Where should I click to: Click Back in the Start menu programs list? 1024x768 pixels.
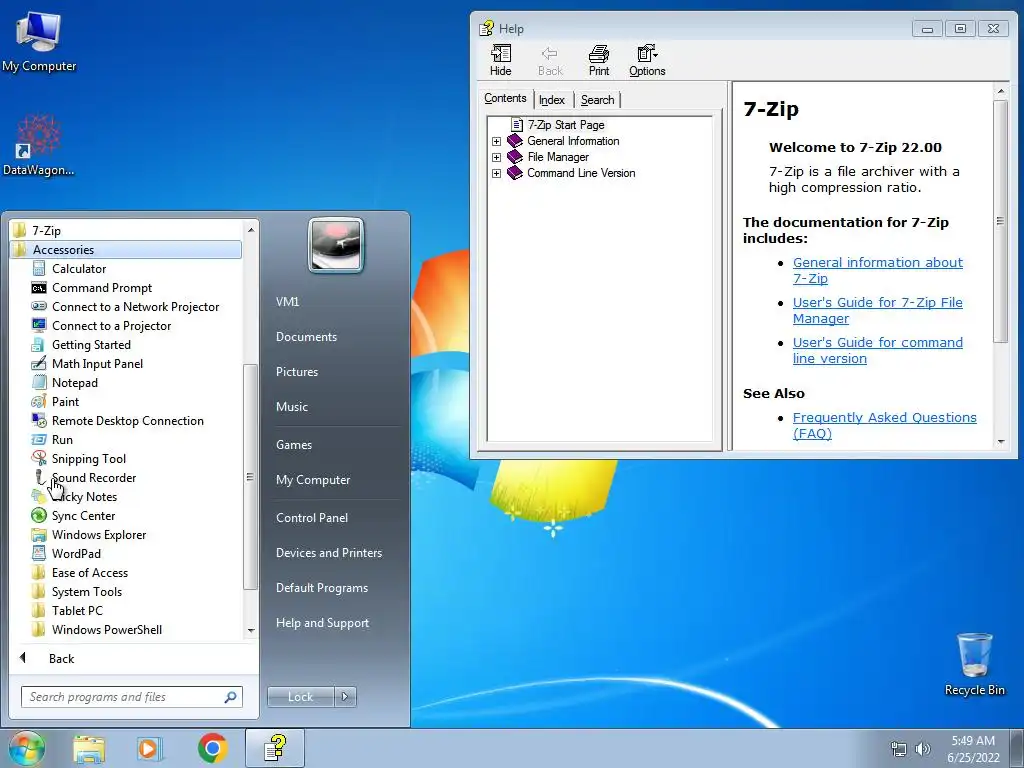coord(61,658)
